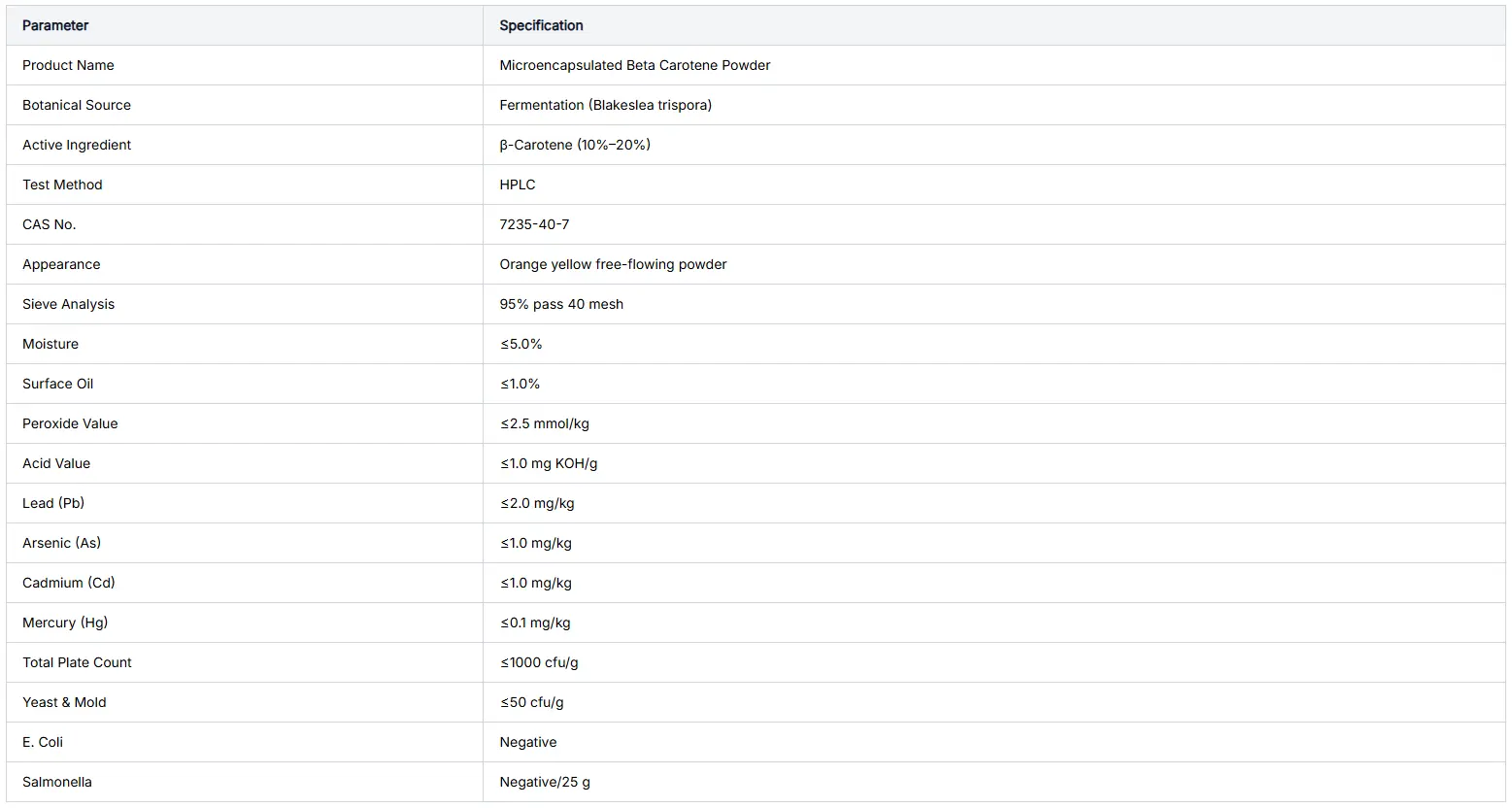This screenshot has height=808, width=1512.
Task: Select CAS number '7235-40-7'
Action: [534, 224]
